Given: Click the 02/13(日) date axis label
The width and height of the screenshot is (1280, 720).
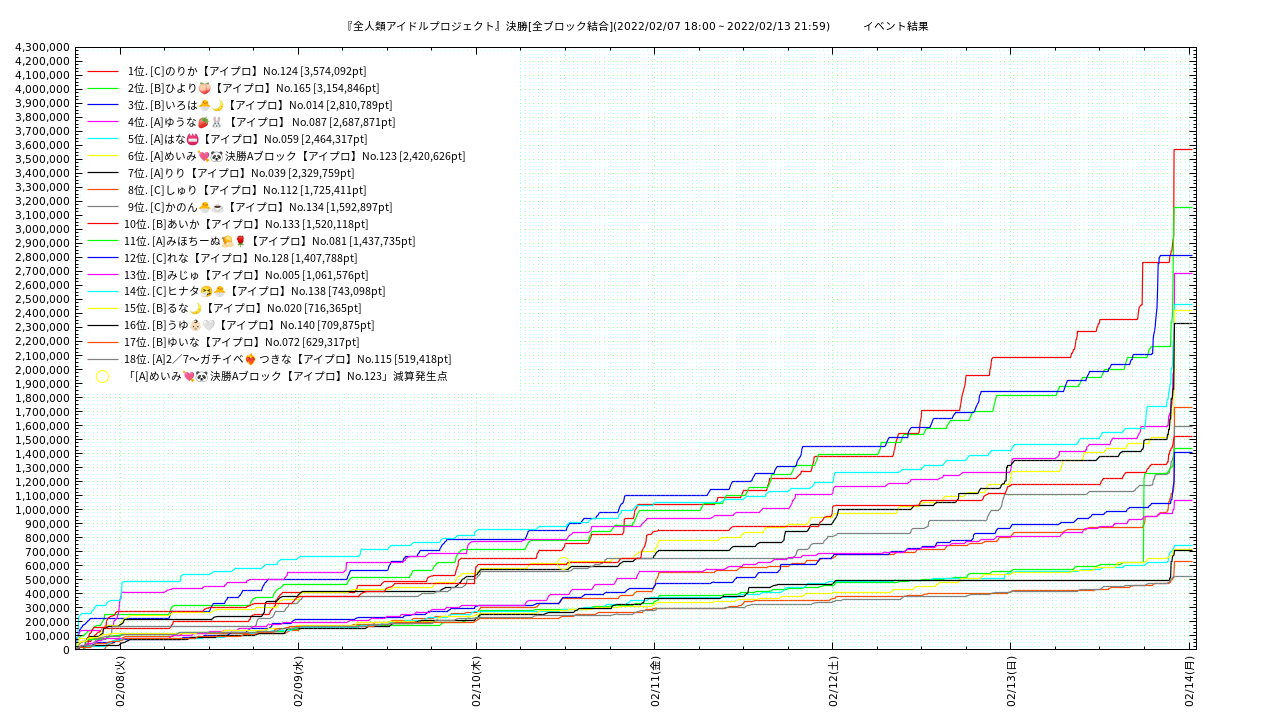Looking at the screenshot, I should click(x=1011, y=682).
